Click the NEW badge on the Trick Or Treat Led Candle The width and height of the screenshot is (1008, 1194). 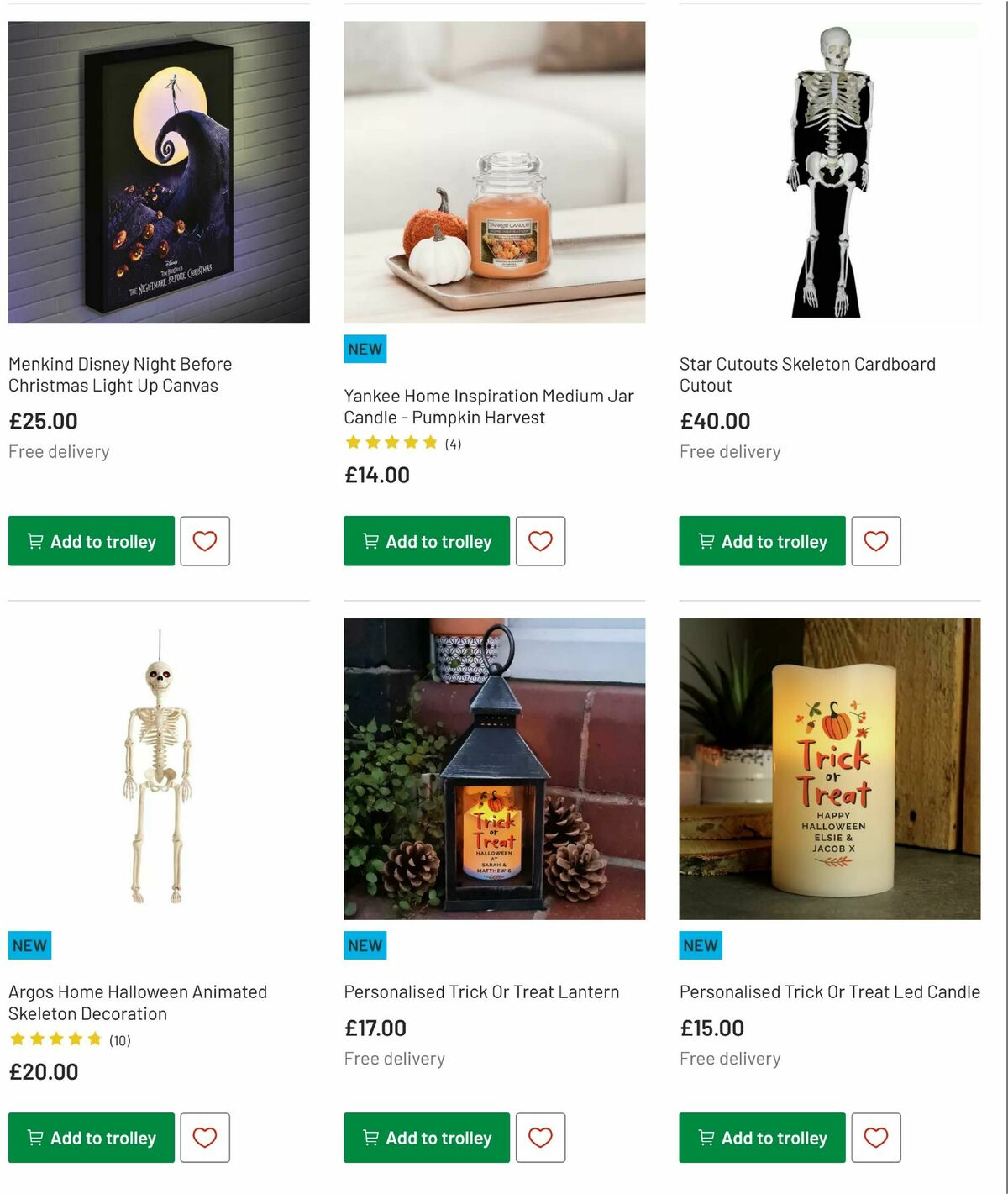(700, 945)
